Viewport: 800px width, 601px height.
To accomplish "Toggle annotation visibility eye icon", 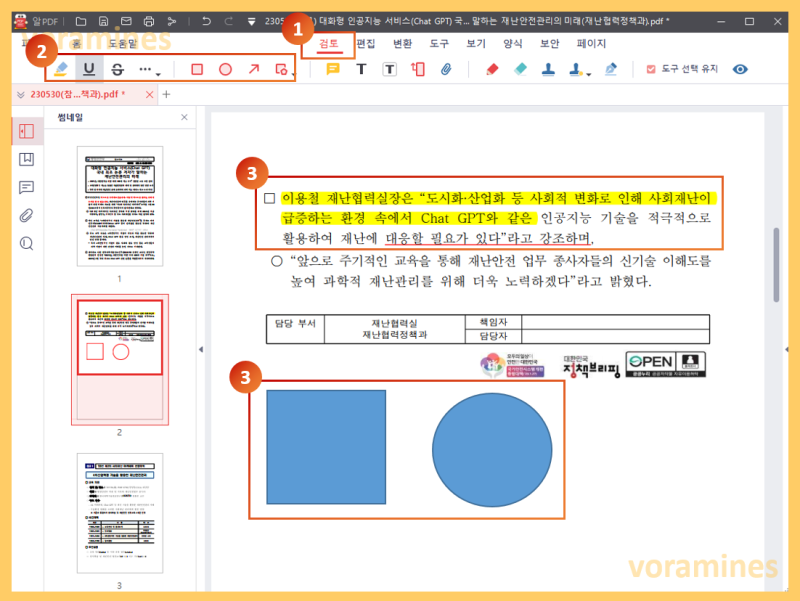I will 740,69.
